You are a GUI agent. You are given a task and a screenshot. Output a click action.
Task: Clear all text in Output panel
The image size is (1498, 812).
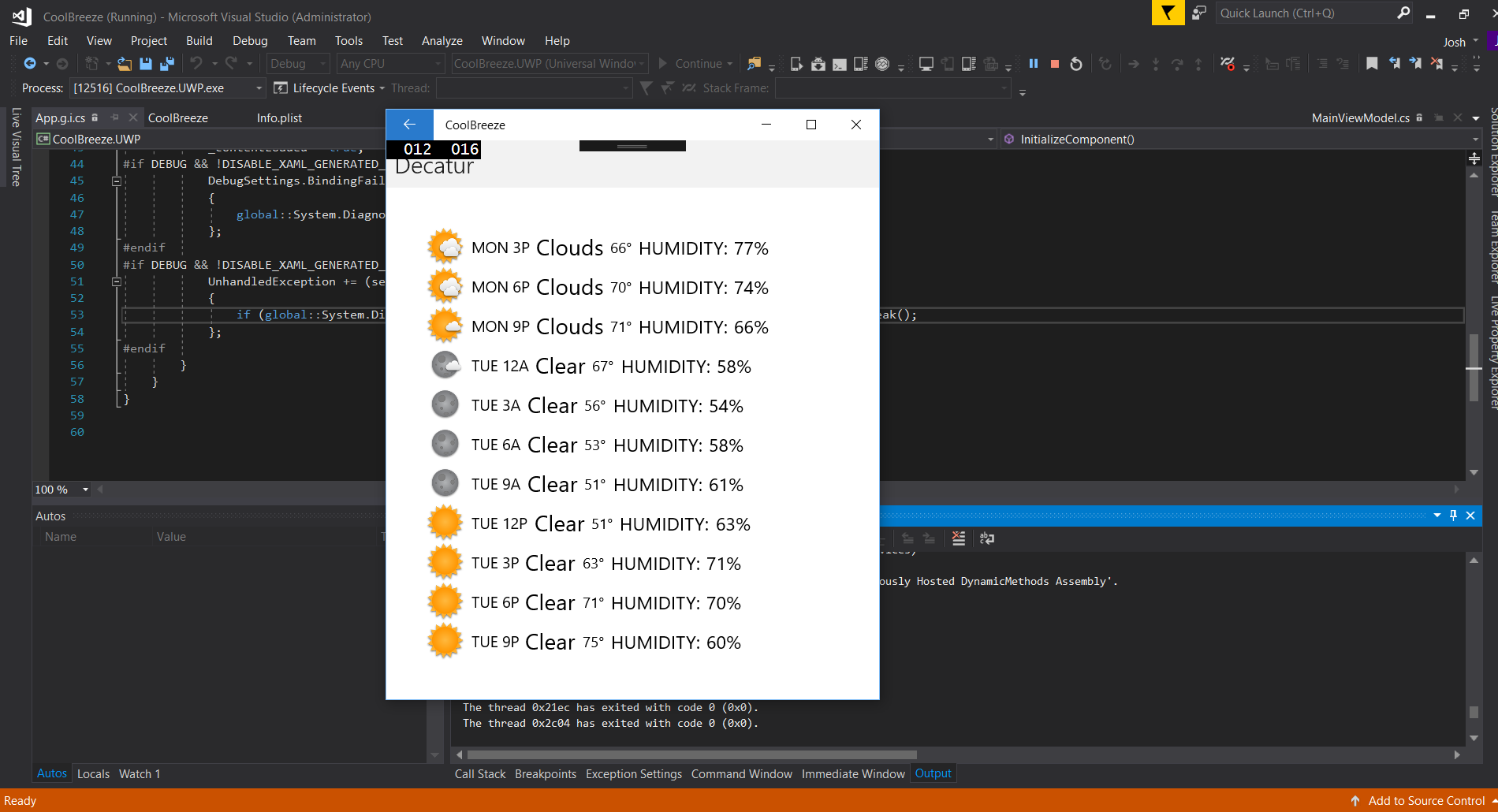(x=958, y=538)
